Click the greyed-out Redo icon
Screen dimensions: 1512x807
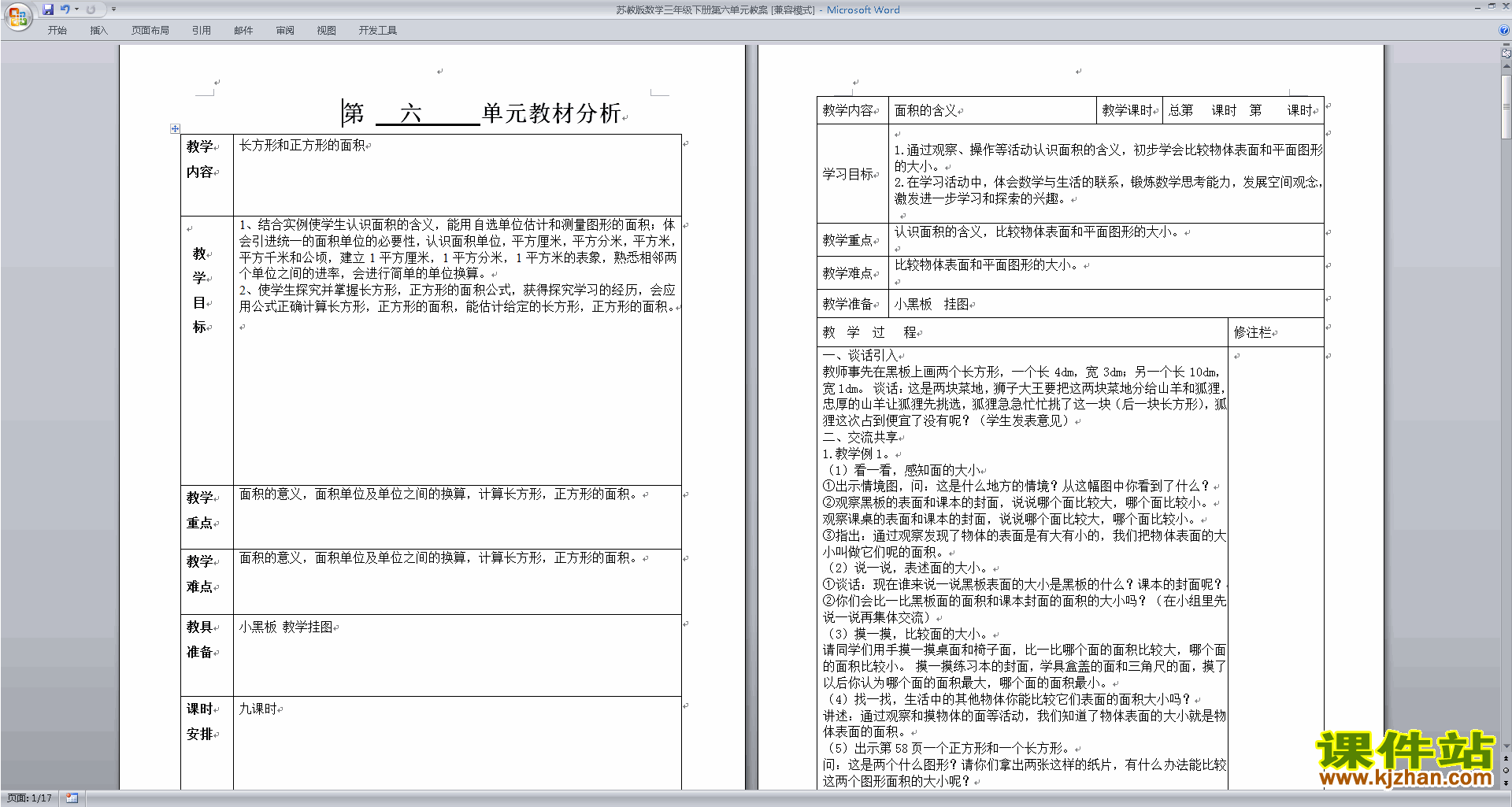(91, 9)
